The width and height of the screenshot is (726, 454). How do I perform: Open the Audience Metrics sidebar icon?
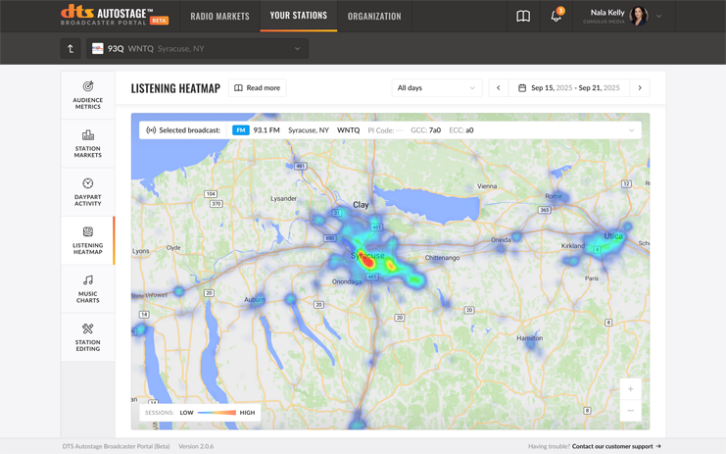[88, 87]
